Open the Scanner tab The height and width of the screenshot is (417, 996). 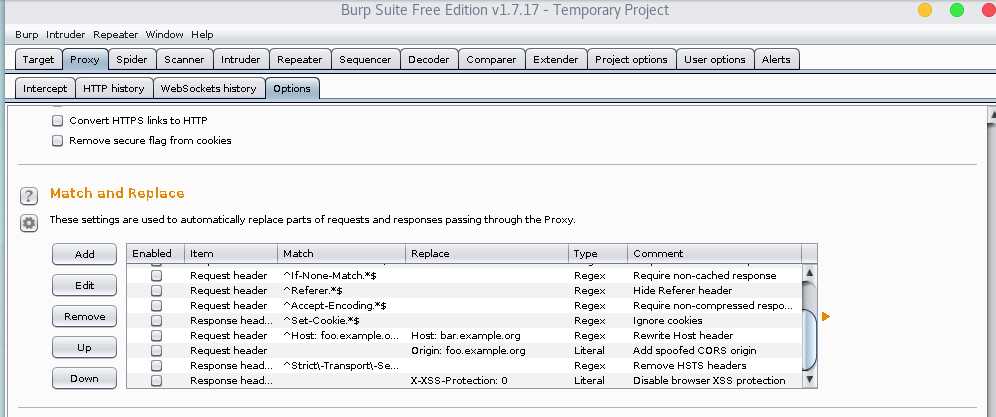[184, 59]
